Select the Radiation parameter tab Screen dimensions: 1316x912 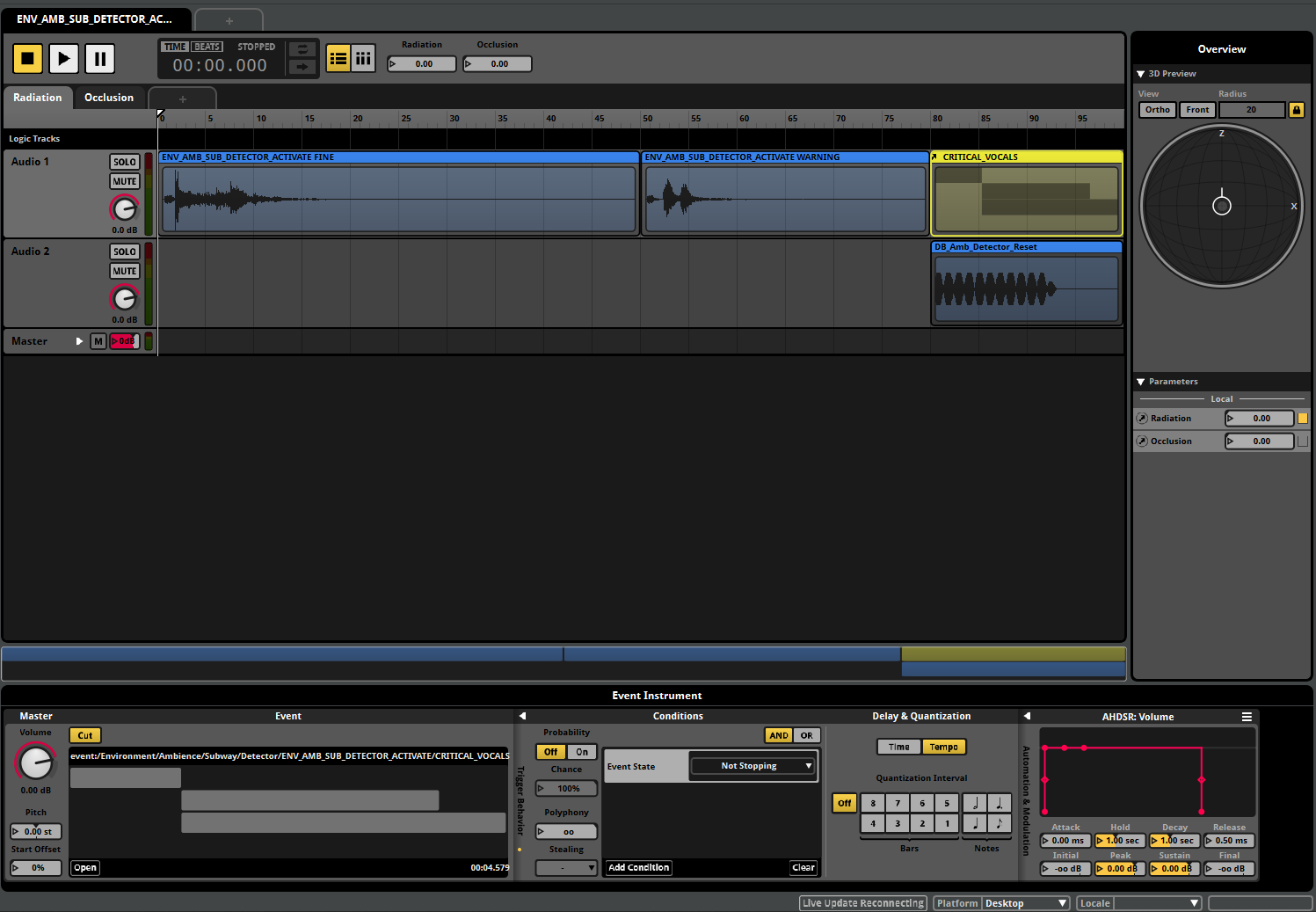tap(38, 98)
